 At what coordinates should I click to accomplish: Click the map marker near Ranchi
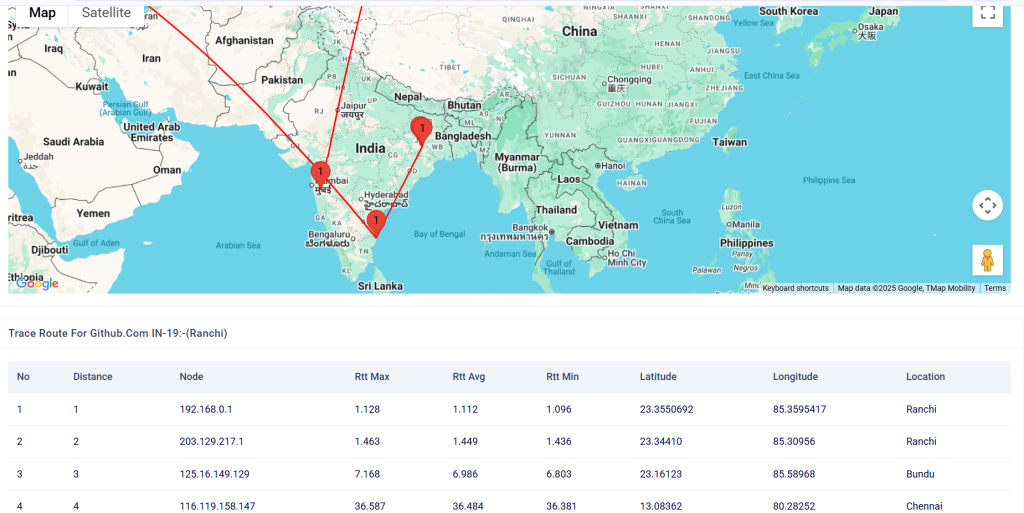point(422,129)
